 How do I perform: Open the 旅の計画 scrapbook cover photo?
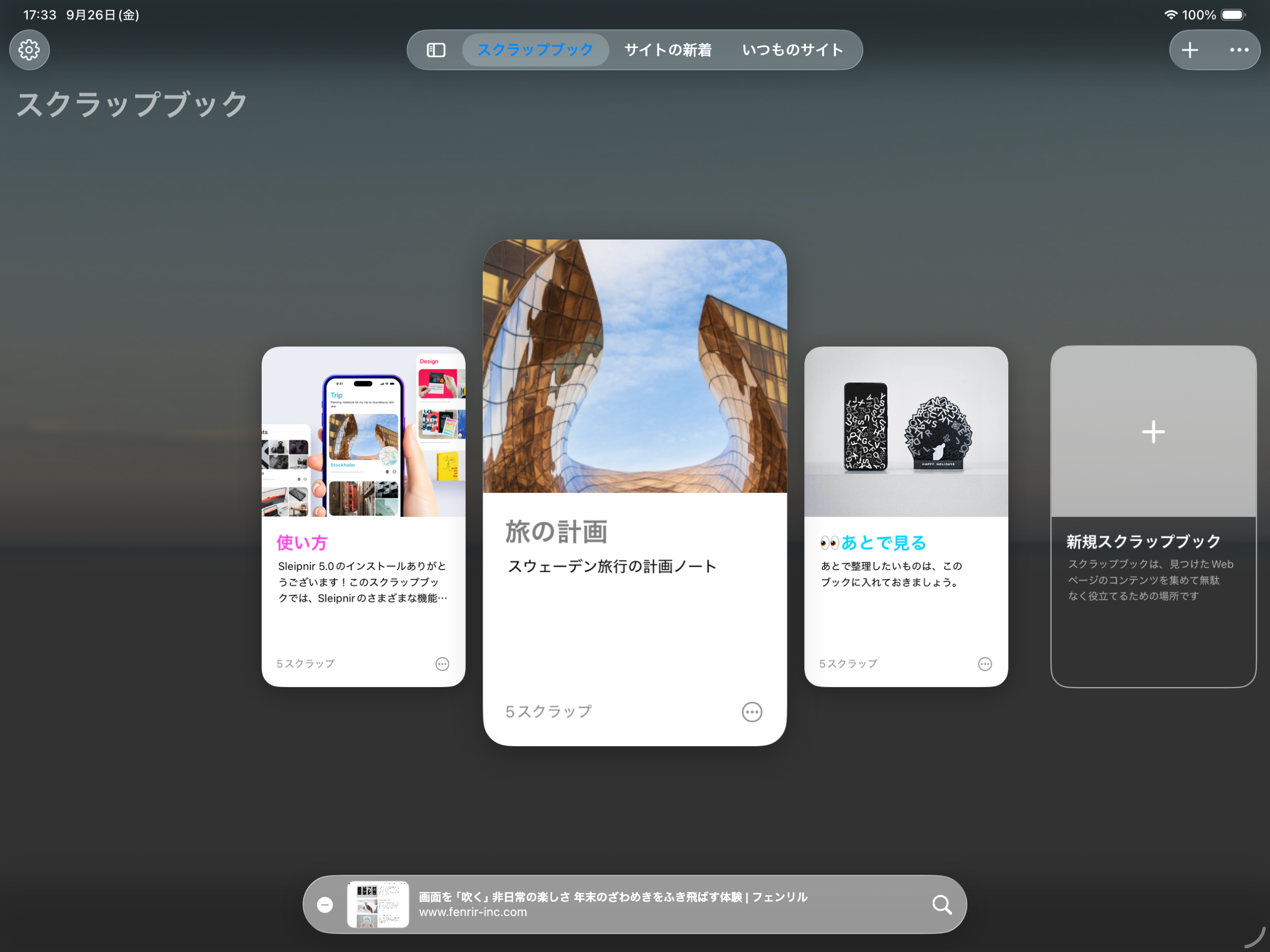click(x=635, y=366)
